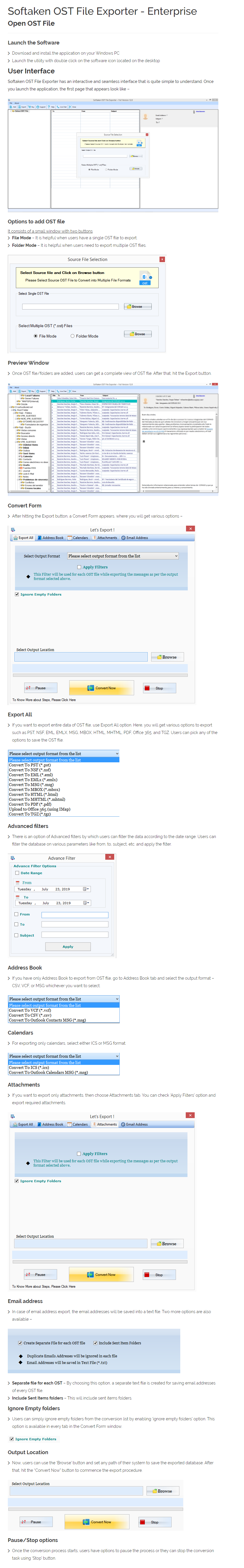This screenshot has width=244, height=1568.
Task: Click the app icon in the Advance Filter title bar
Action: click(x=13, y=858)
